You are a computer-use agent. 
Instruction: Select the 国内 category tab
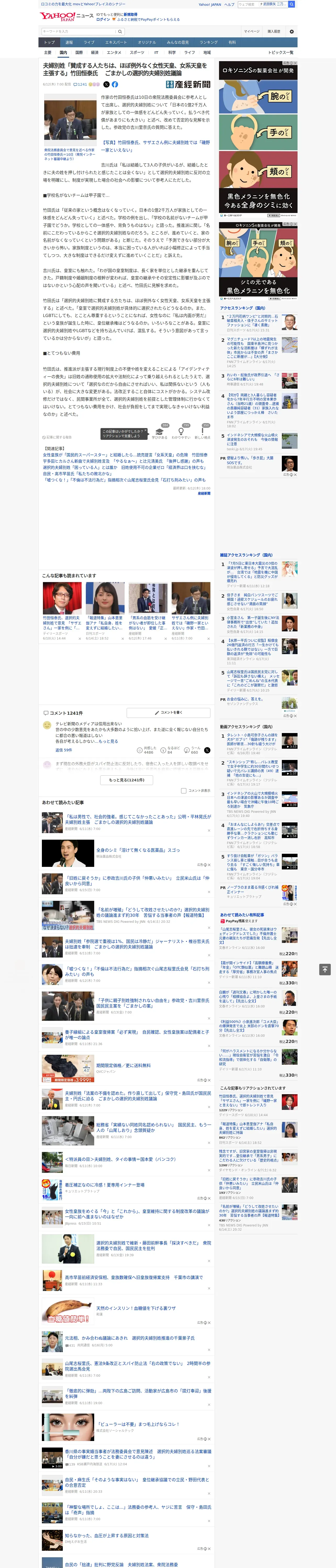pyautogui.click(x=63, y=52)
